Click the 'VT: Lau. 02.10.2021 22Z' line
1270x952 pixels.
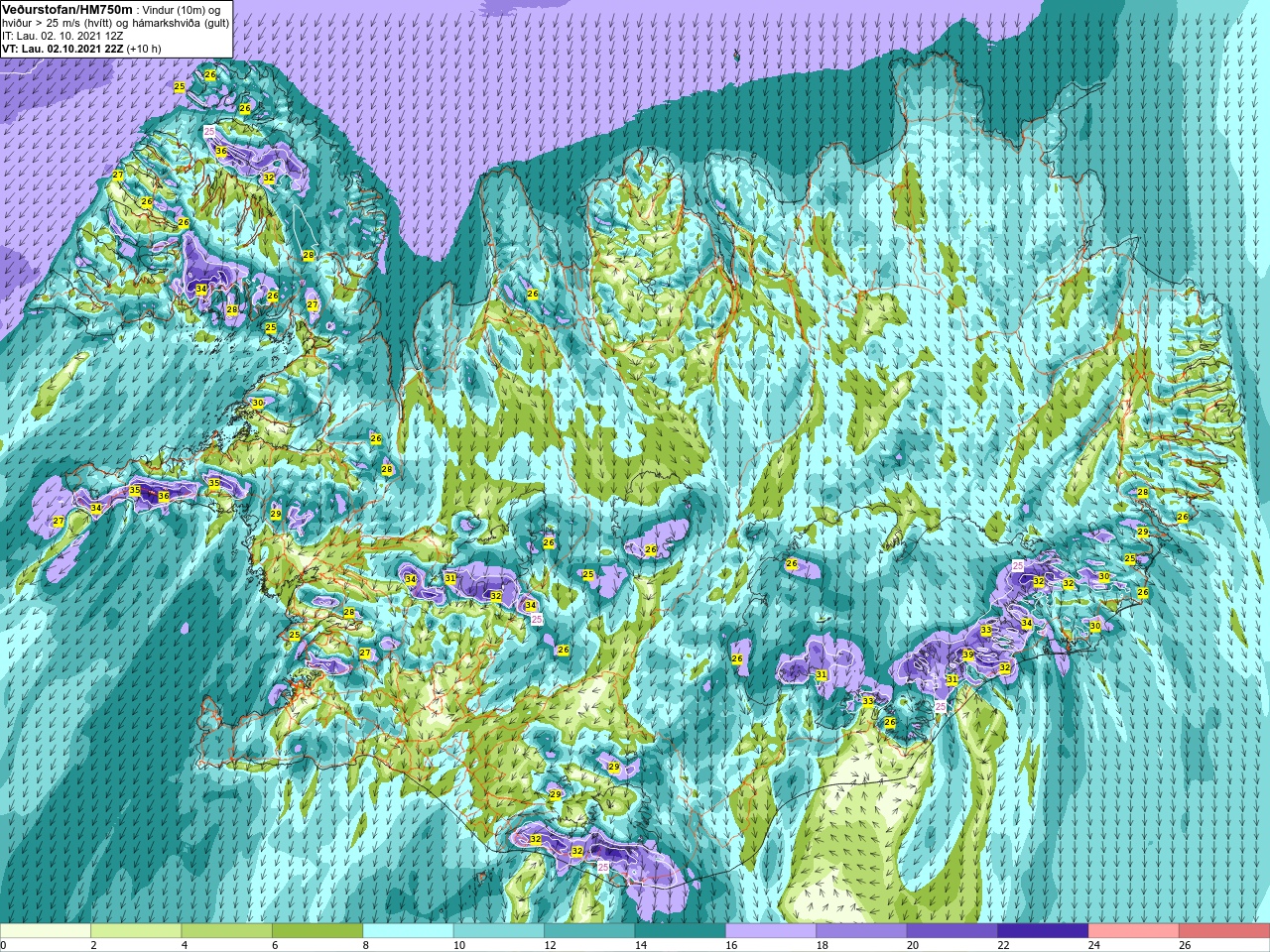coord(63,49)
